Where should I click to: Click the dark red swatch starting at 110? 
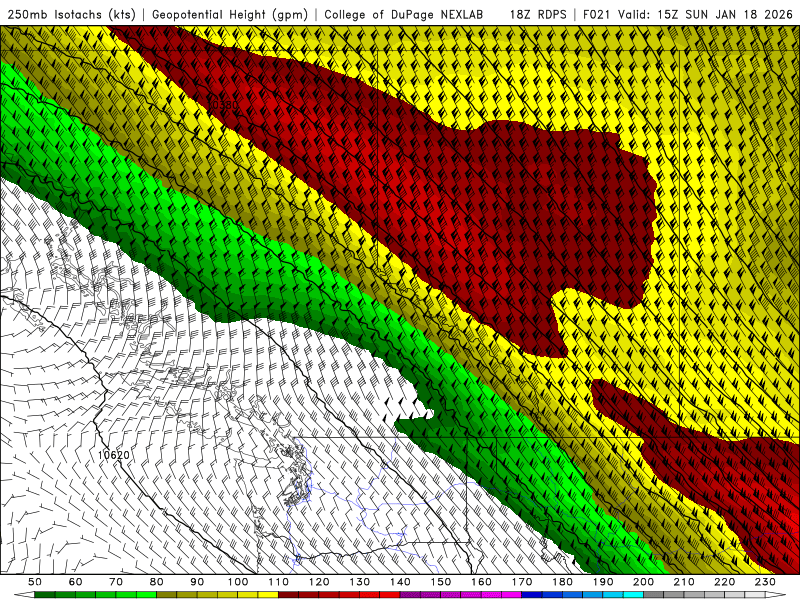(289, 595)
